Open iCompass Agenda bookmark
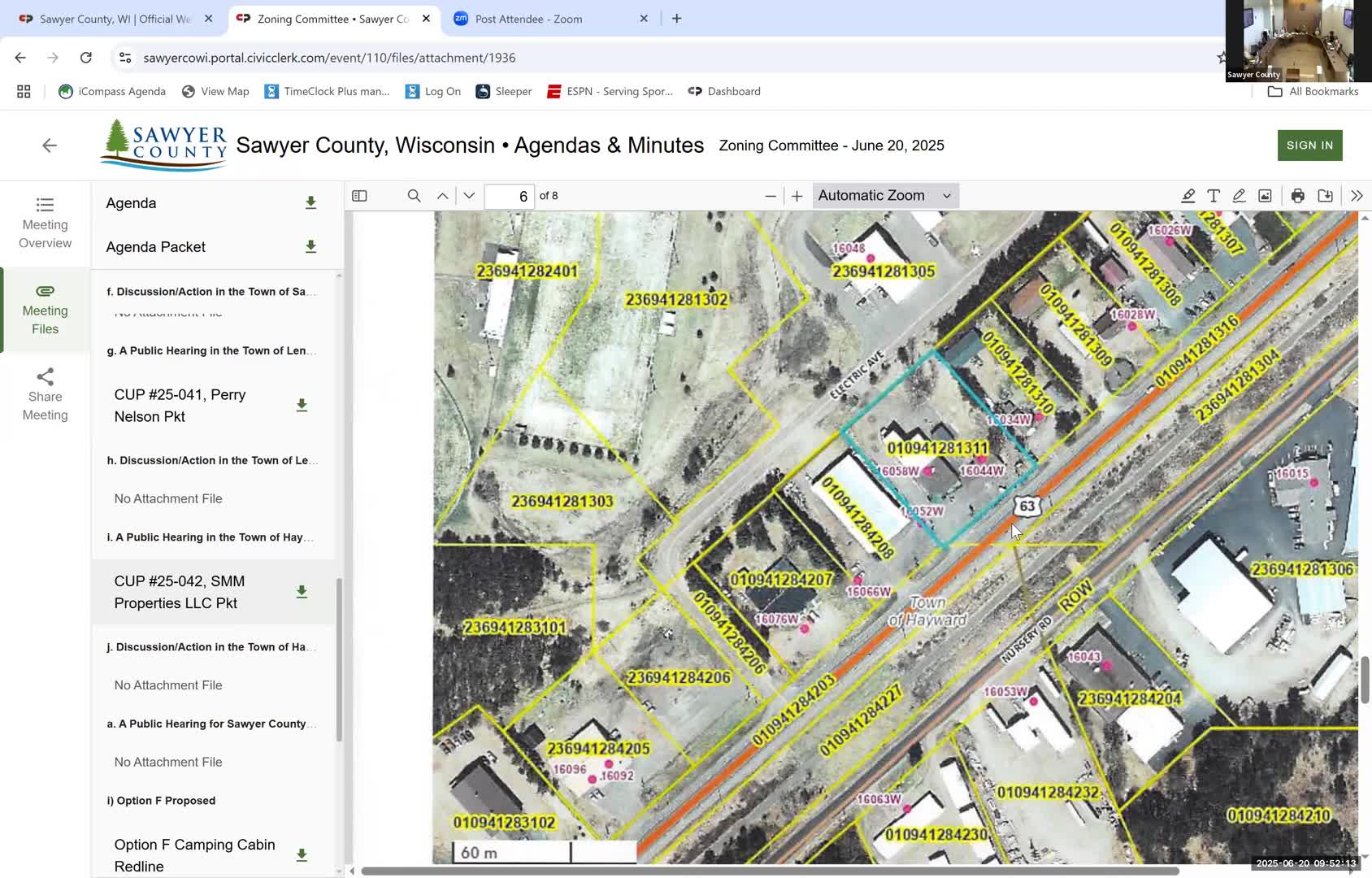 112,91
